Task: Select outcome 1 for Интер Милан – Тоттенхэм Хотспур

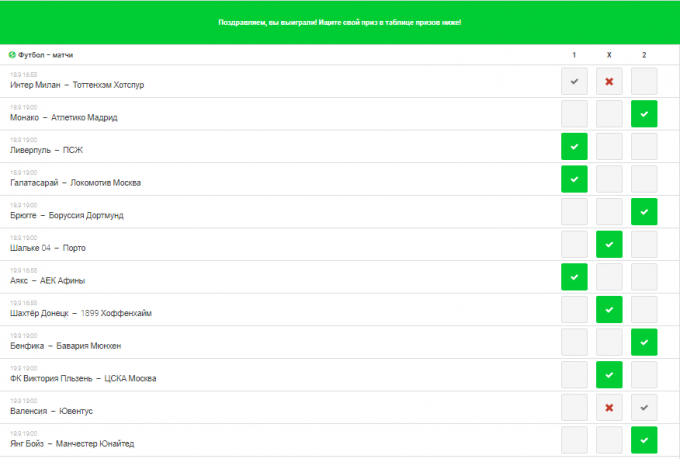Action: pos(574,81)
